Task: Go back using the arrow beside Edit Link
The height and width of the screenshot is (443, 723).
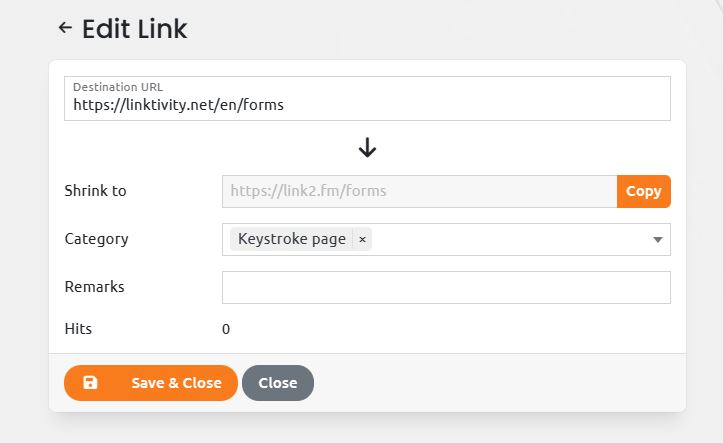Action: [x=65, y=28]
